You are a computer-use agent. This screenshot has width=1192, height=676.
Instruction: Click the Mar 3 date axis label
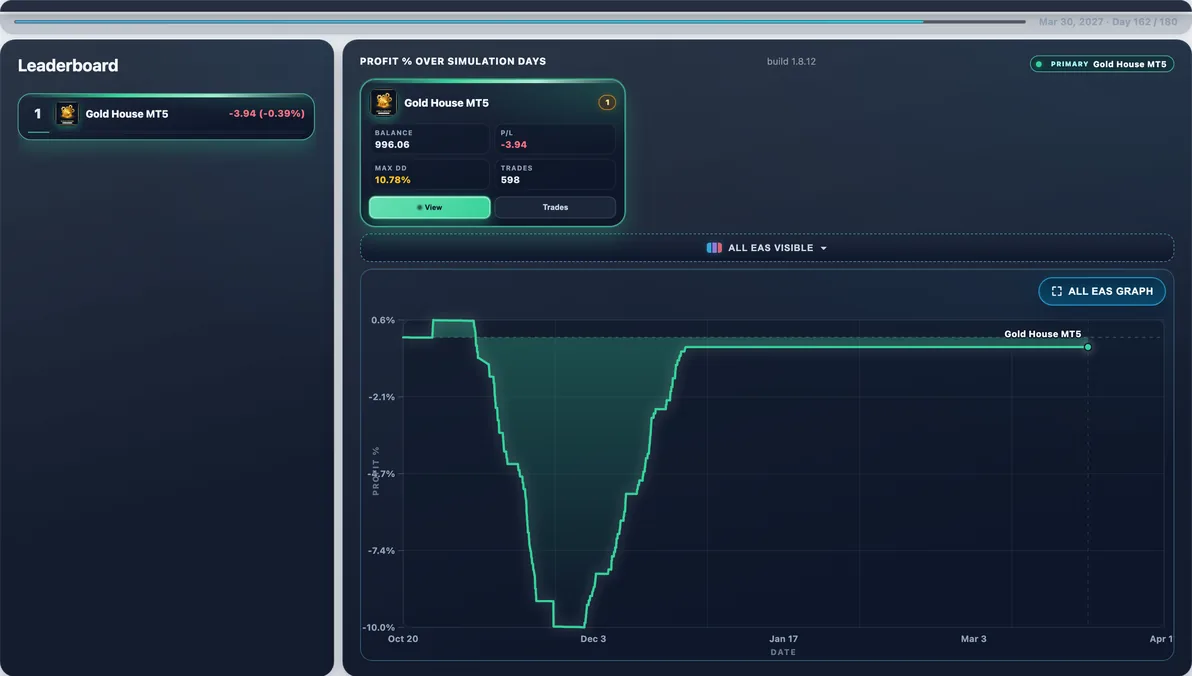[x=974, y=639]
